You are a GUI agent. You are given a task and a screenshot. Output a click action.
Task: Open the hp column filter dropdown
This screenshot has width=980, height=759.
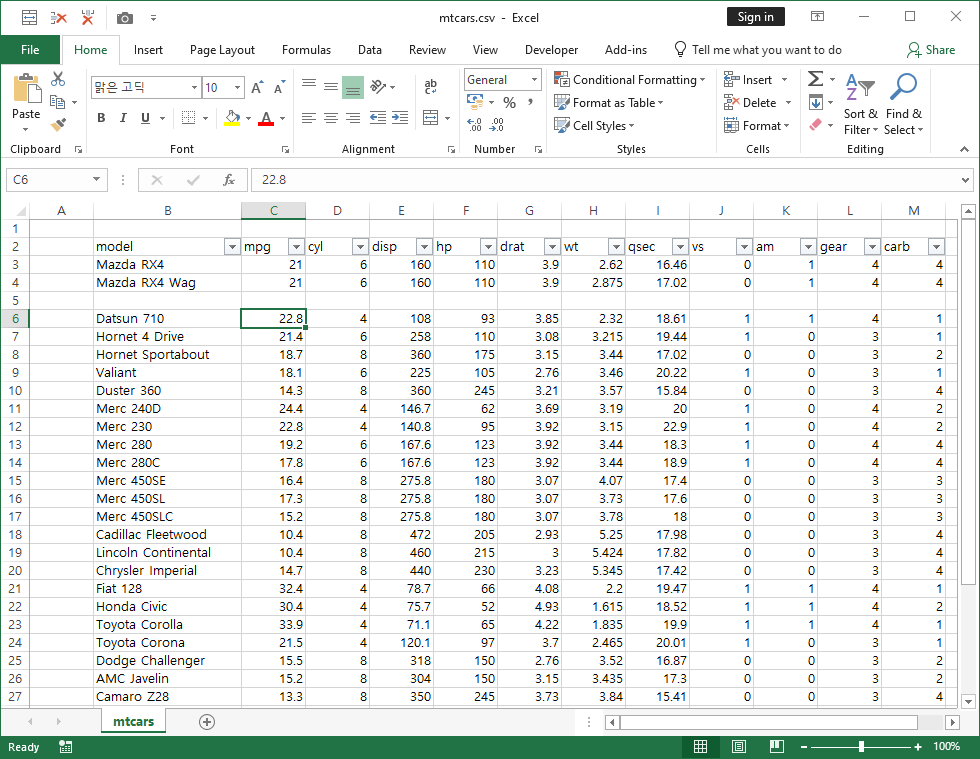click(x=488, y=247)
